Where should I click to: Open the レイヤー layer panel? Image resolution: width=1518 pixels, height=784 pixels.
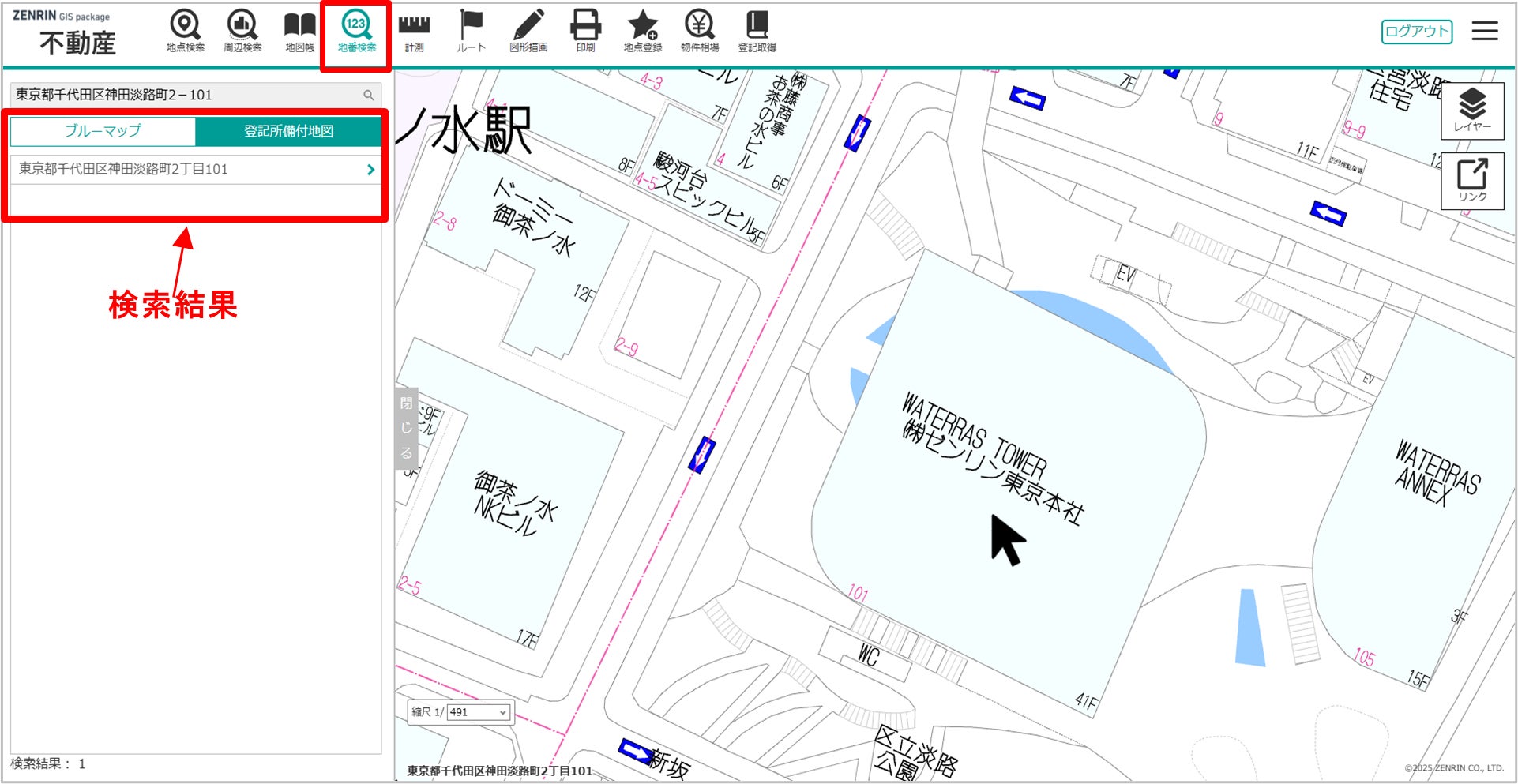point(1472,111)
